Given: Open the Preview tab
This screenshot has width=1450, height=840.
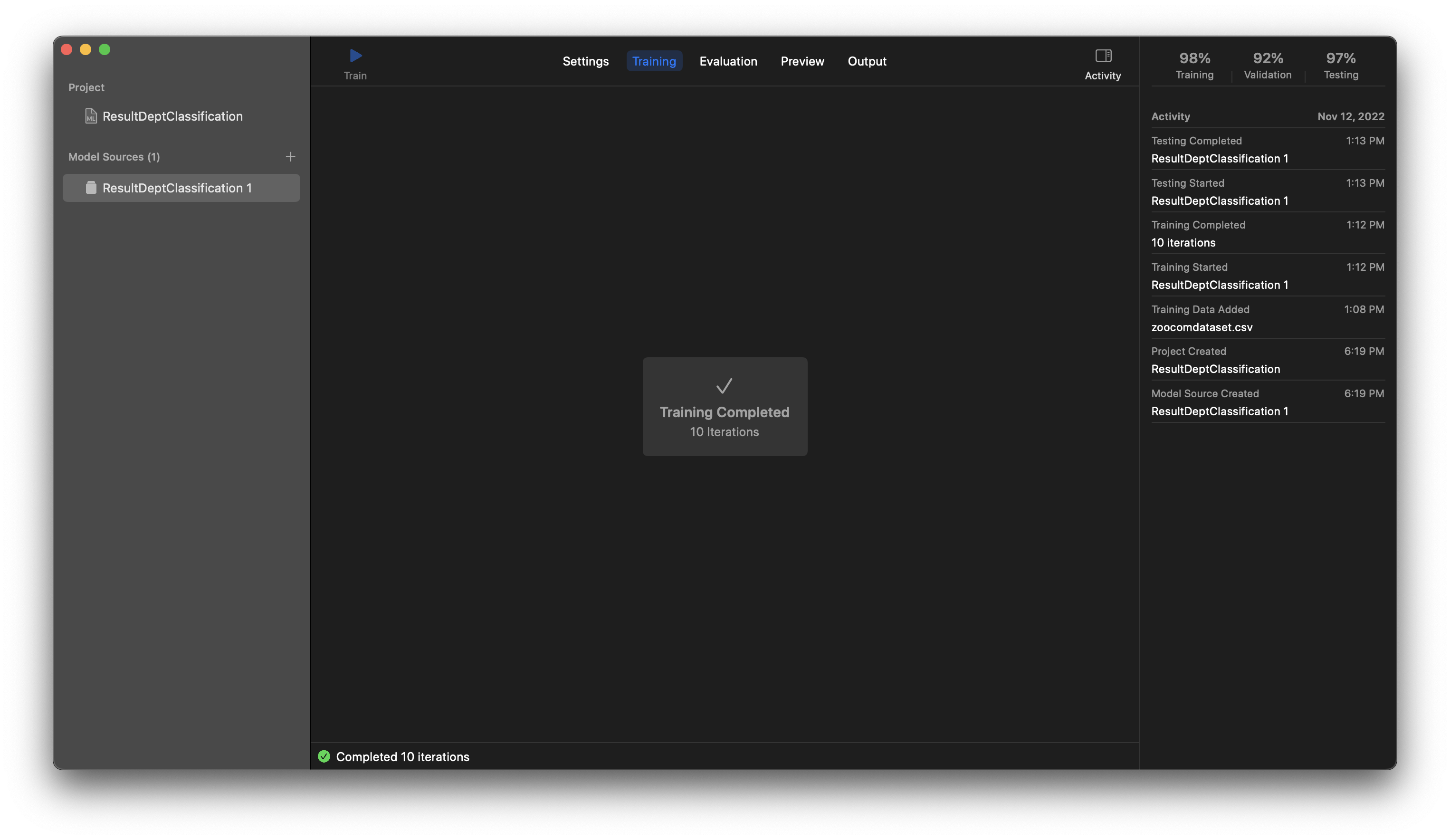Looking at the screenshot, I should tap(802, 62).
